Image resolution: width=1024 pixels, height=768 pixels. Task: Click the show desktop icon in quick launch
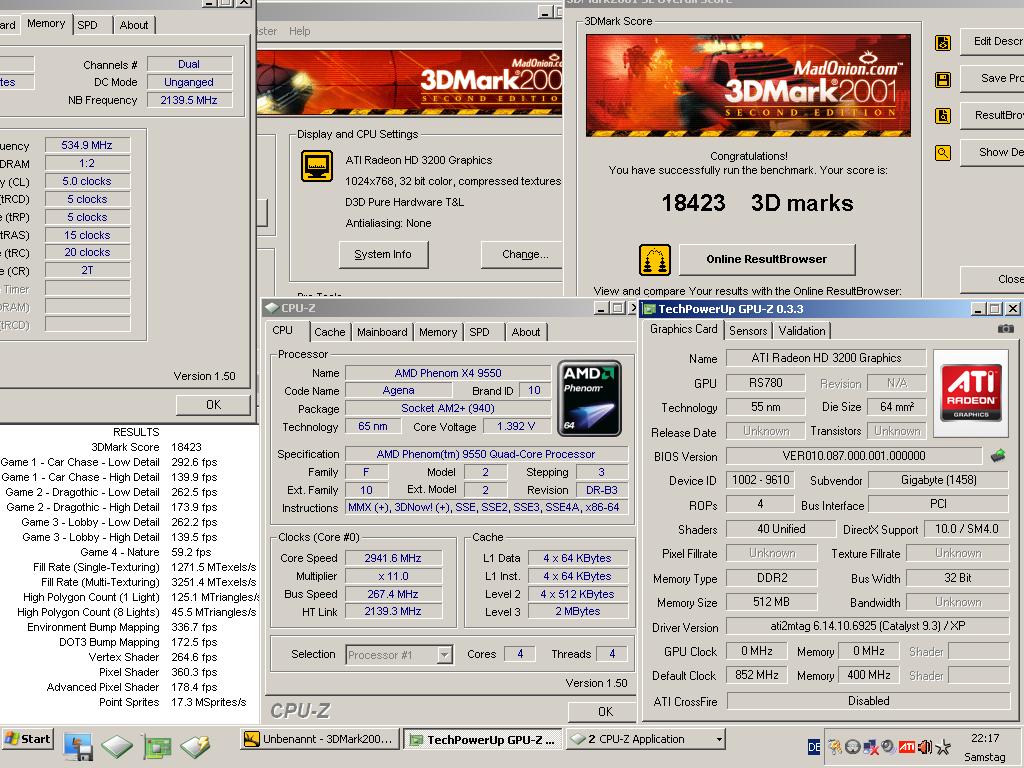(x=77, y=746)
